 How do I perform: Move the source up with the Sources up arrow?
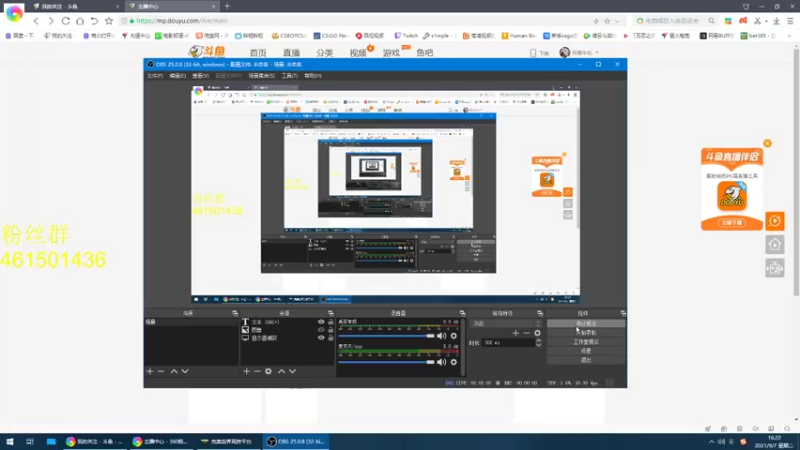(x=281, y=371)
